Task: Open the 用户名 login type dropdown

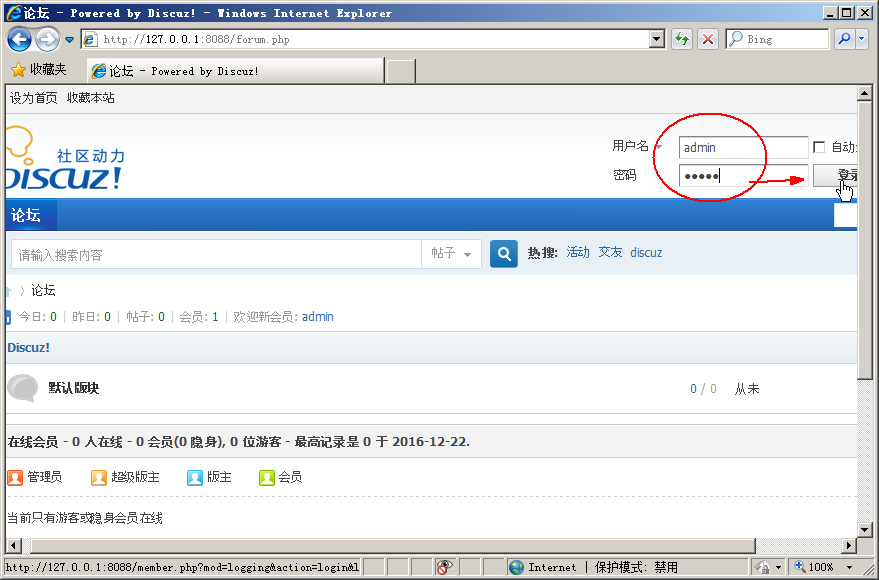Action: 659,147
